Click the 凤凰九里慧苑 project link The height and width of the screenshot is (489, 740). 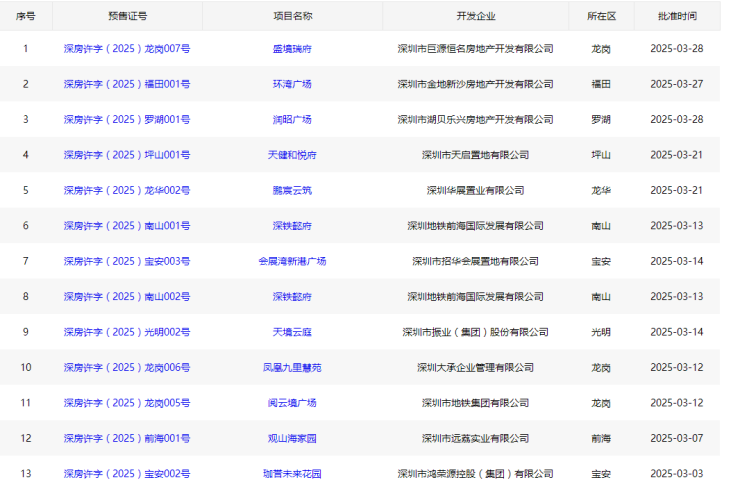pyautogui.click(x=292, y=368)
